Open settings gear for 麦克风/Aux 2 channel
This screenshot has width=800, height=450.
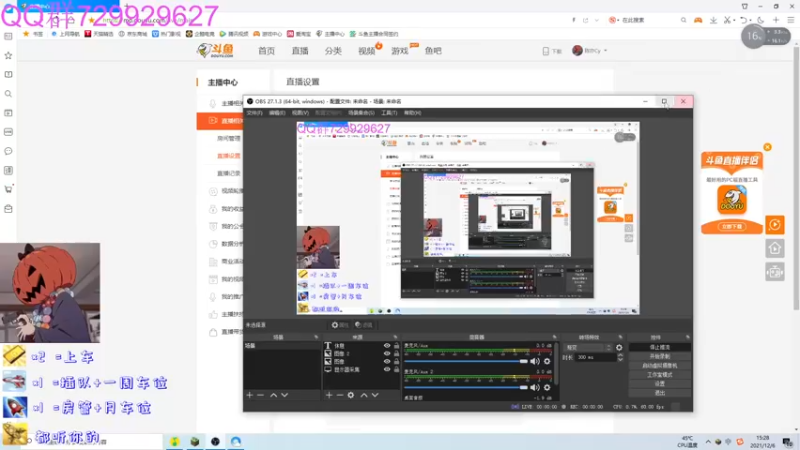pyautogui.click(x=547, y=387)
